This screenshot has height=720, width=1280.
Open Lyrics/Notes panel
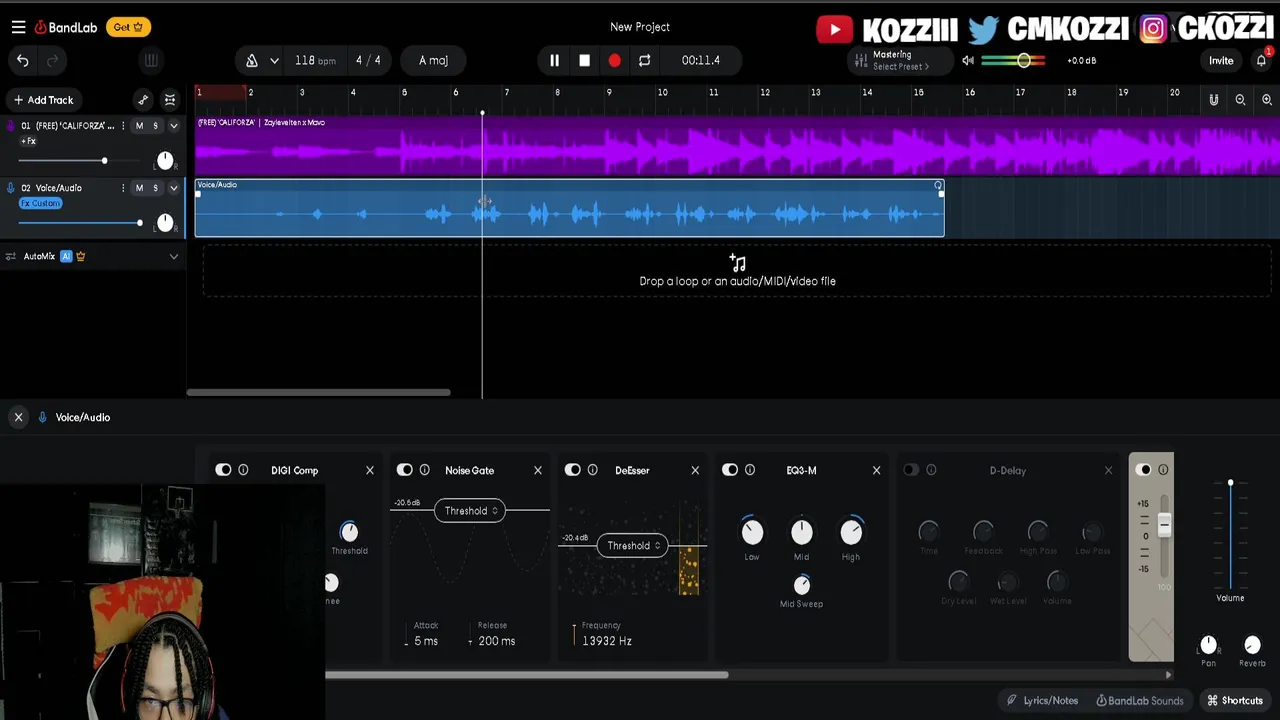pos(1043,701)
